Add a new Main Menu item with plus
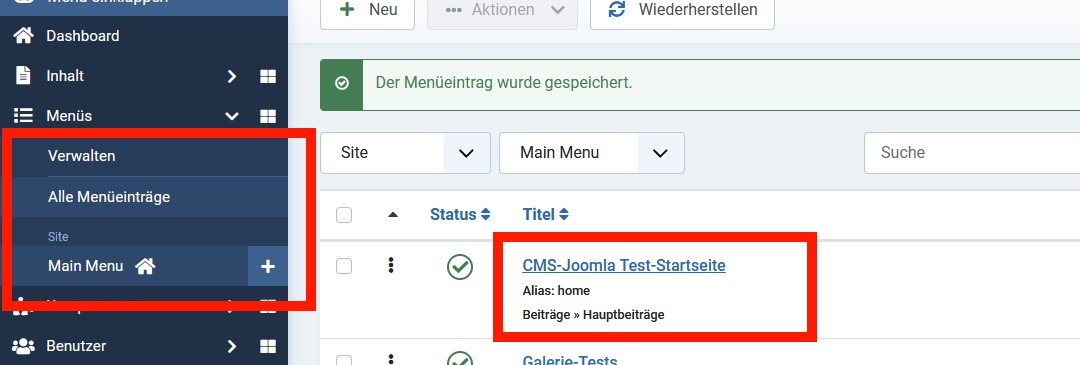Screen dimensions: 1080x365 [268, 267]
